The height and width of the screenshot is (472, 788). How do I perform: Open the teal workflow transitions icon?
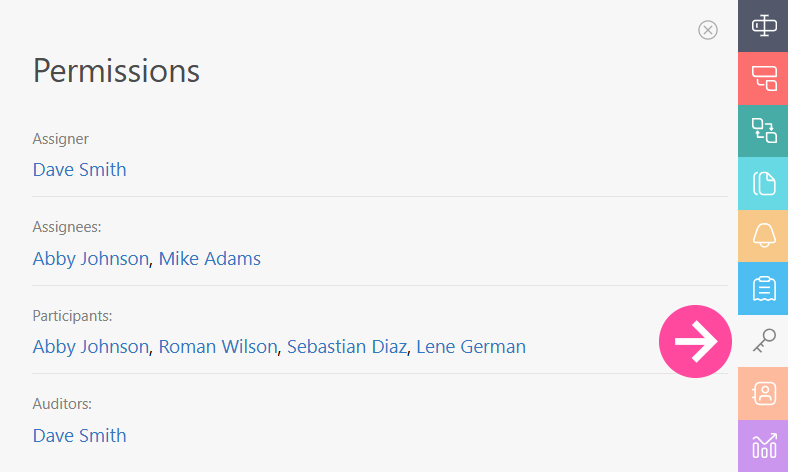point(763,131)
